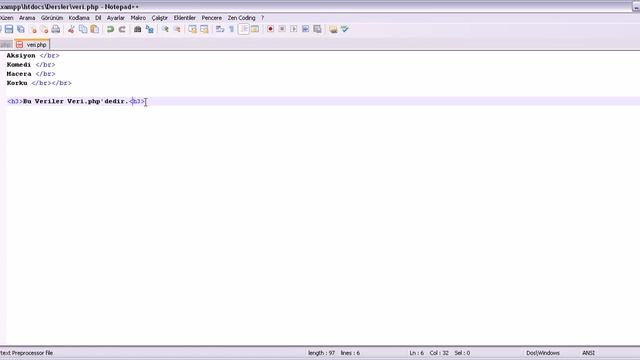Screen dimensions: 640x360
Task: Click the synchronize vertical scrolling icon
Action: [x=193, y=29]
